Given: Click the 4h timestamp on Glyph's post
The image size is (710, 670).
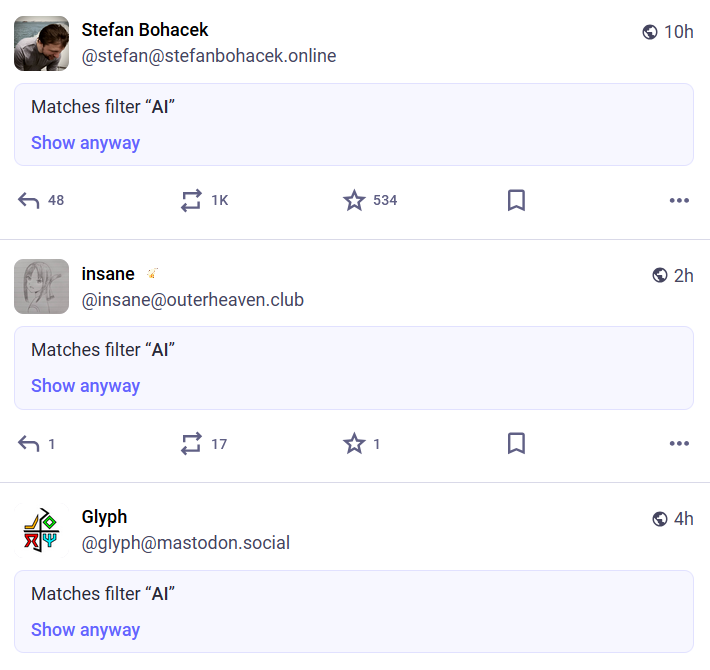Looking at the screenshot, I should click(683, 518).
